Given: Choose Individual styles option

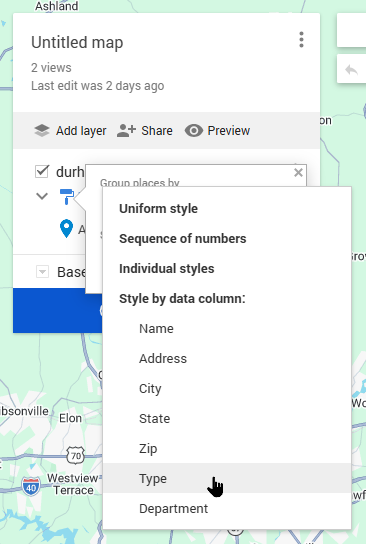Looking at the screenshot, I should click(227, 269).
